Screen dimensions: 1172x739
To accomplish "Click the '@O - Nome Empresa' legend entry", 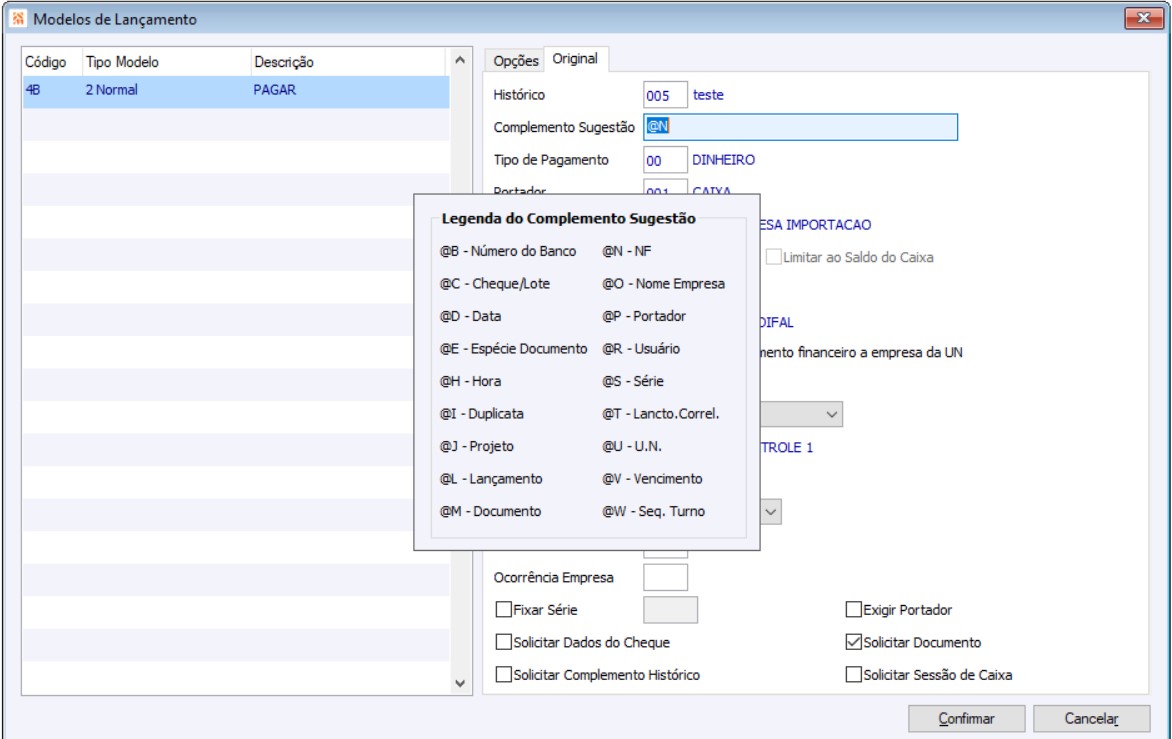I will [663, 284].
